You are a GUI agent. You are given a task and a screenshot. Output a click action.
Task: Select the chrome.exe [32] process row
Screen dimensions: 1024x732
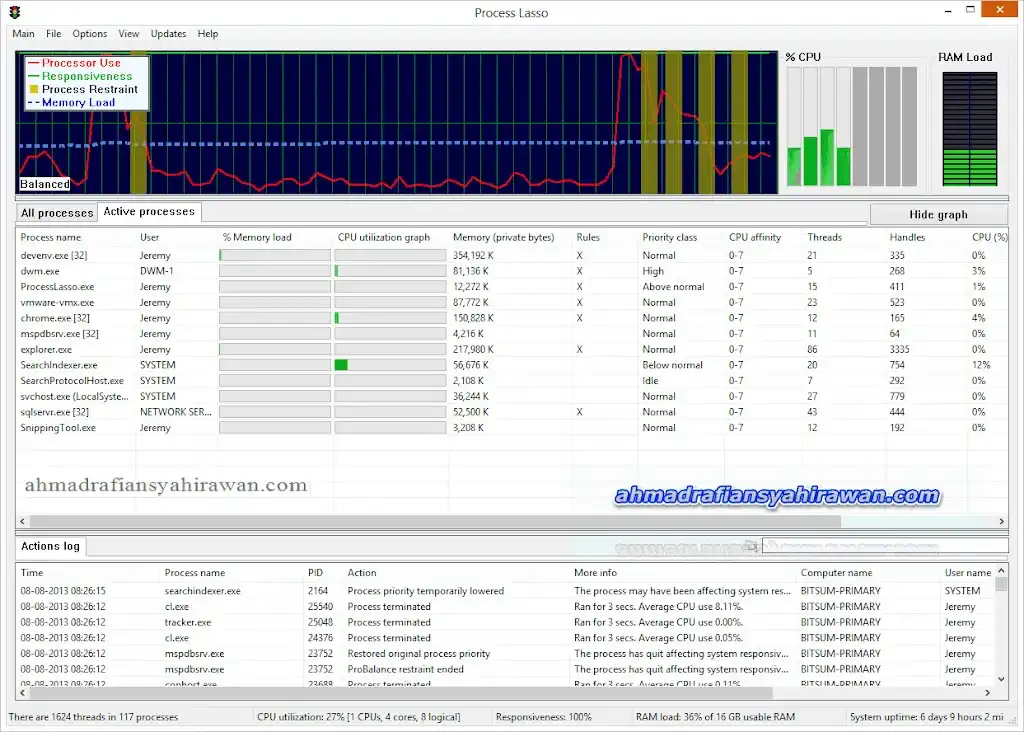click(55, 318)
